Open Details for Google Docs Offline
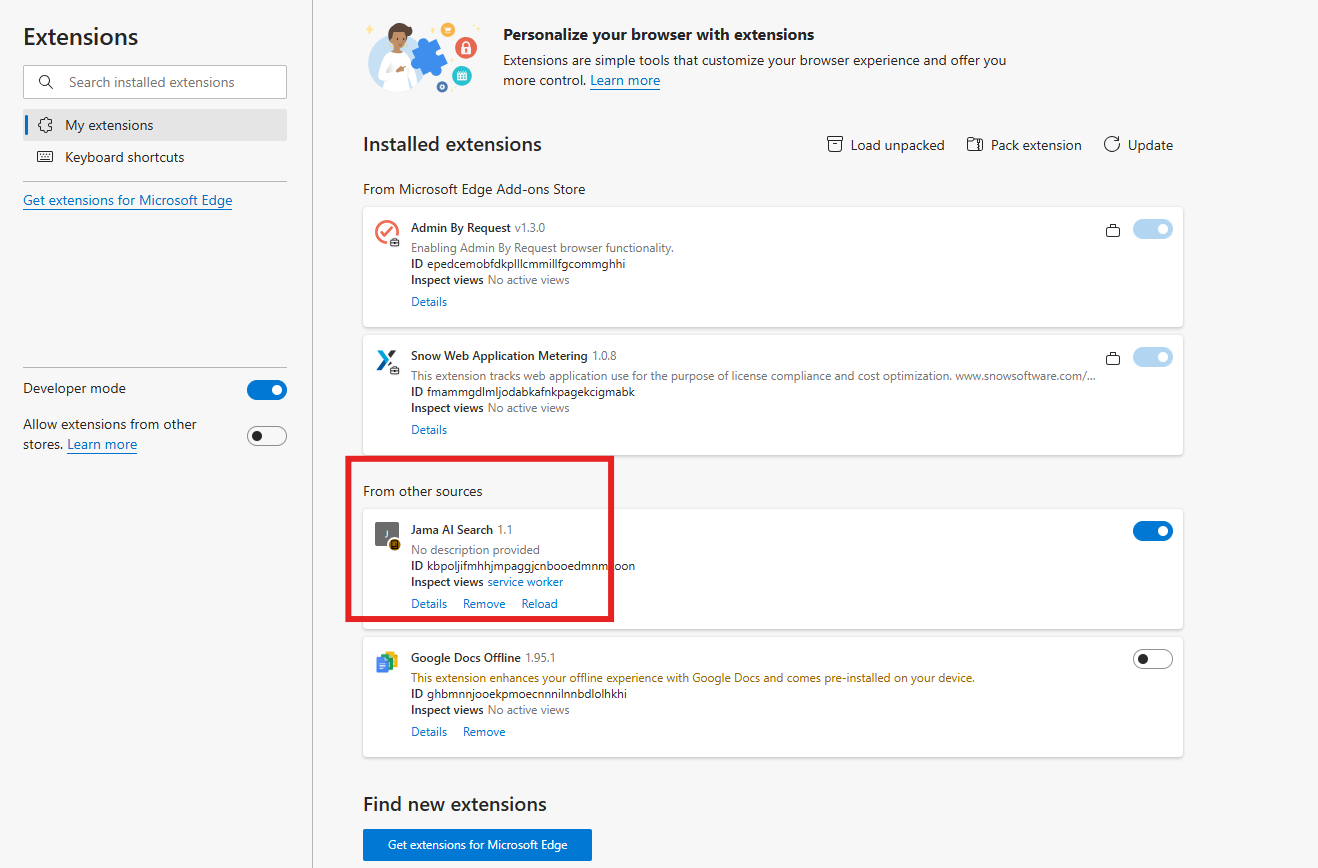1318x868 pixels. coord(429,731)
